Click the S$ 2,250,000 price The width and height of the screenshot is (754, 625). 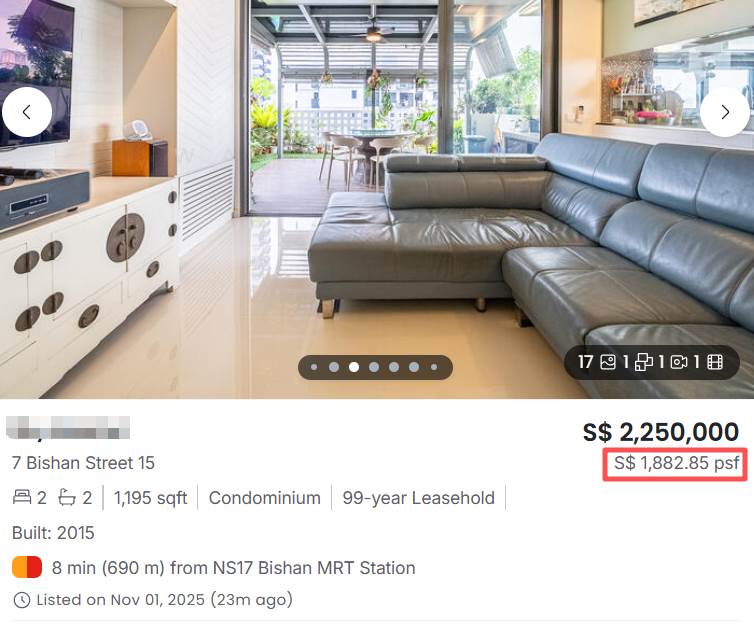661,432
